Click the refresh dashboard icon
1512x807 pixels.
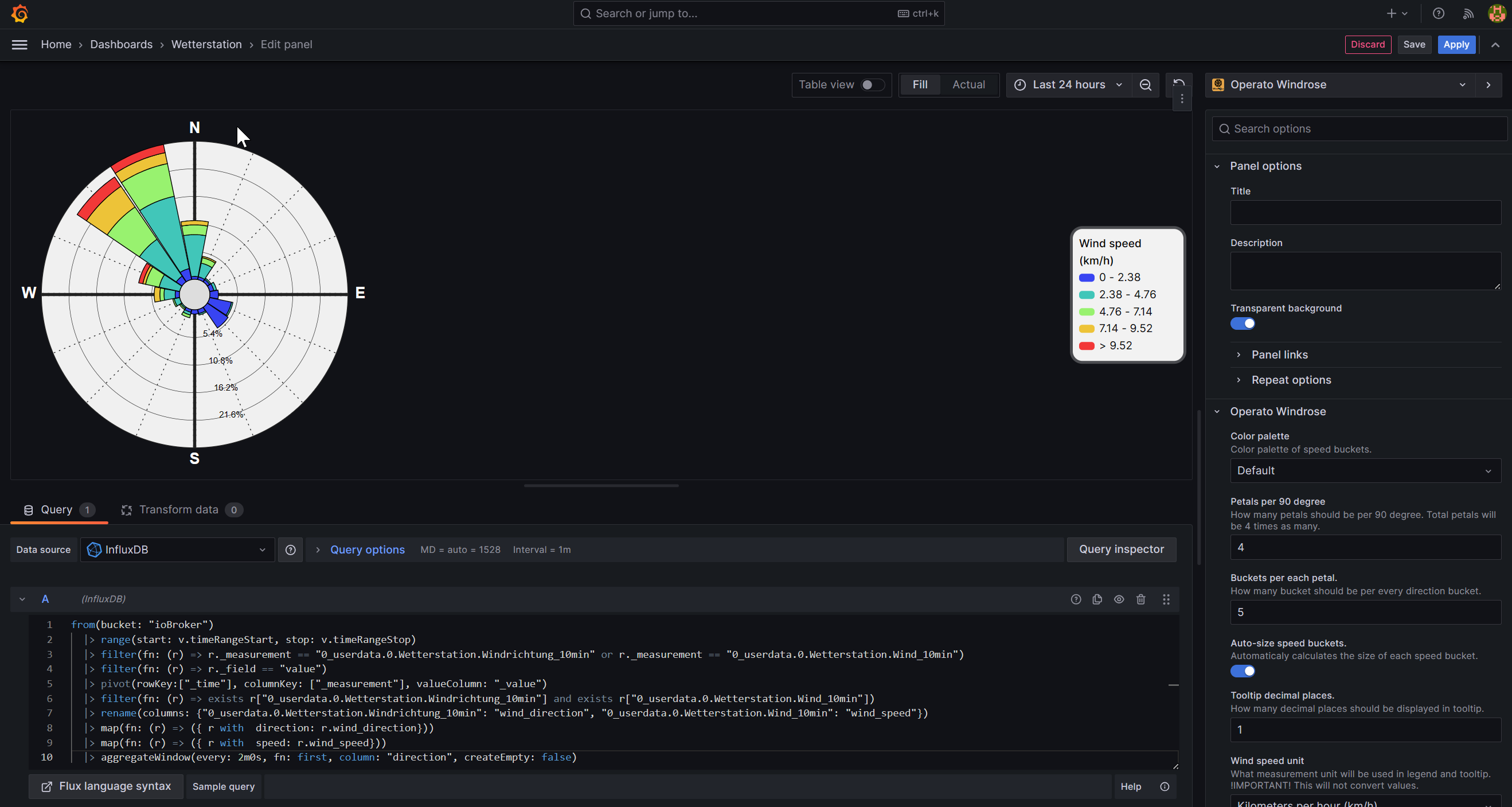[x=1179, y=82]
